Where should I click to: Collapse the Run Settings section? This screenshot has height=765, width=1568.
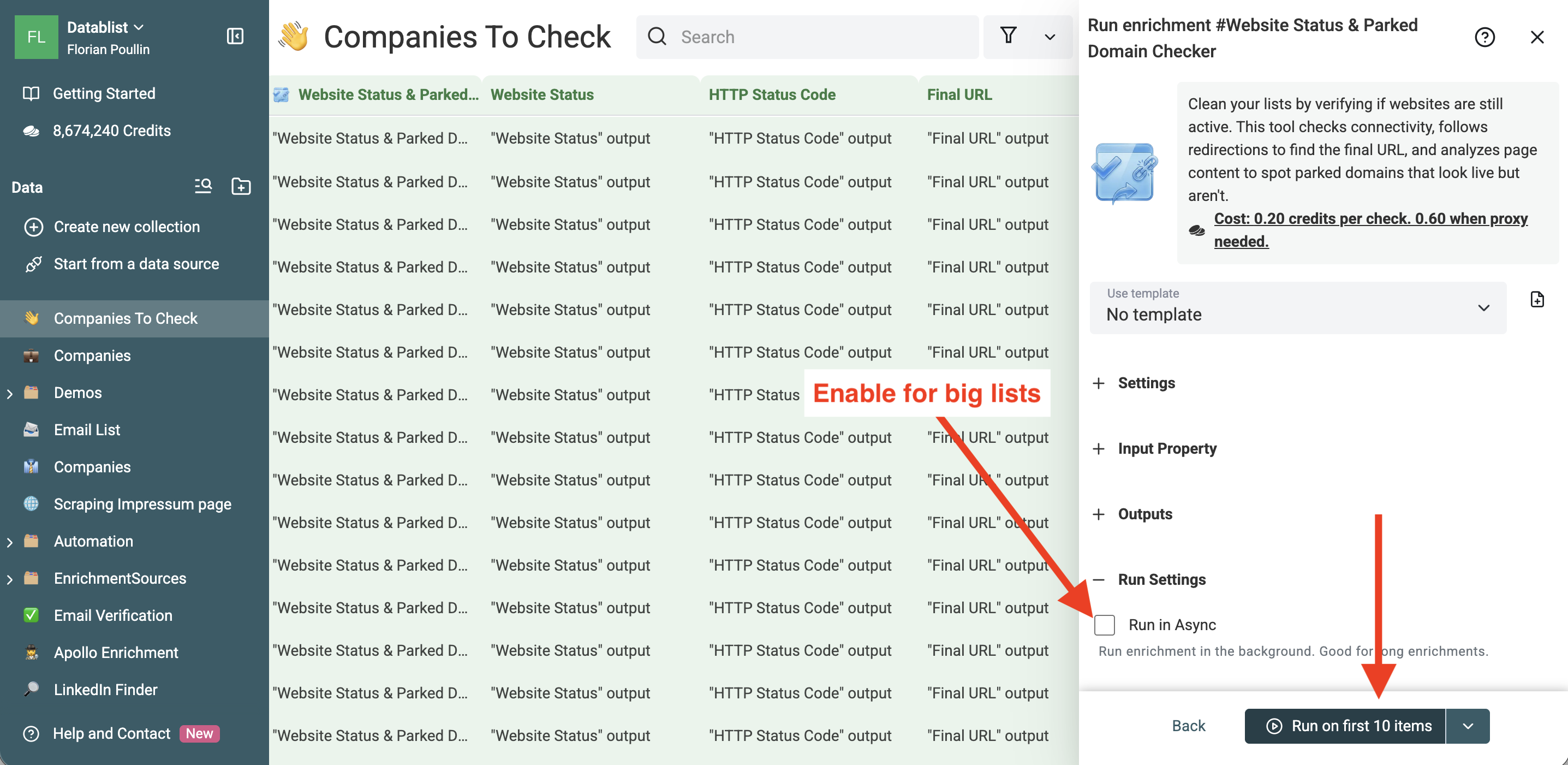tap(1161, 579)
